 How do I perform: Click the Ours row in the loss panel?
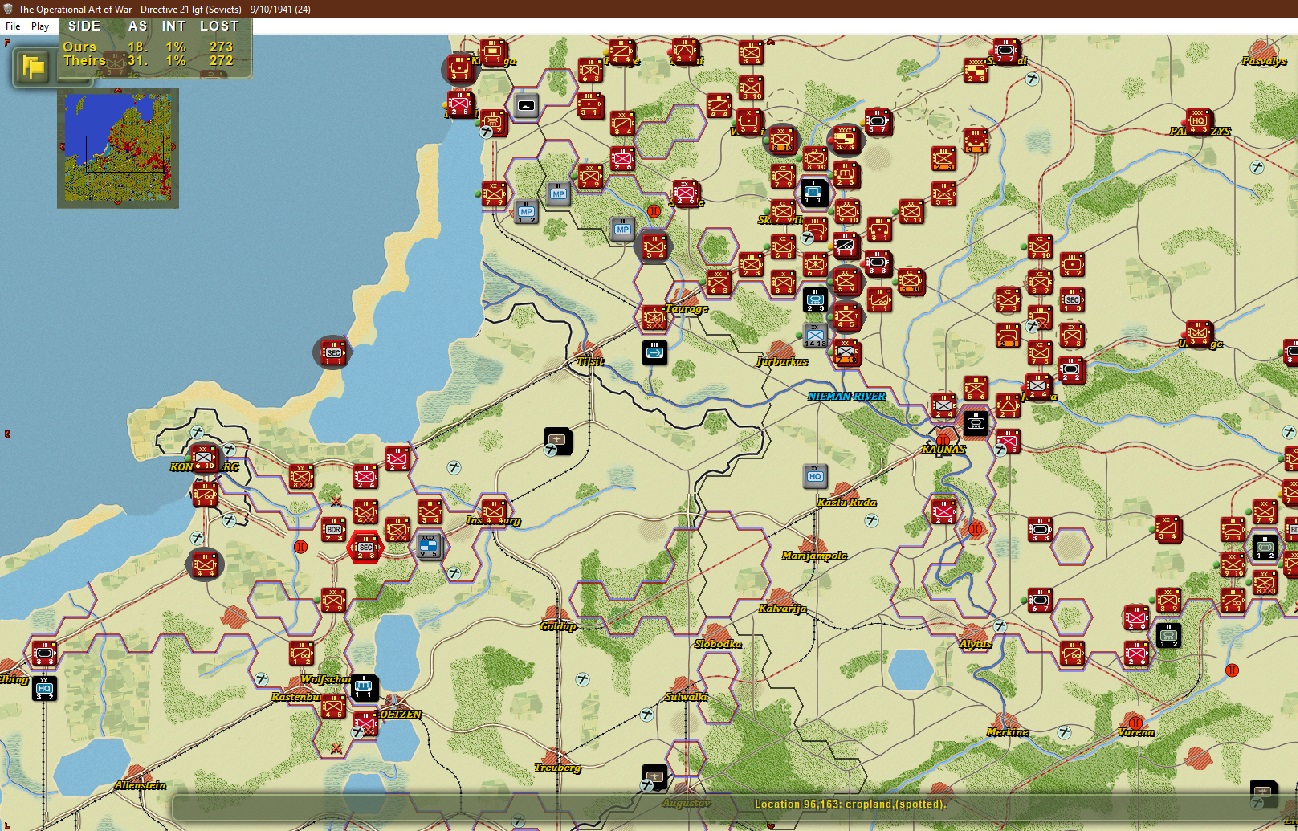pyautogui.click(x=148, y=46)
